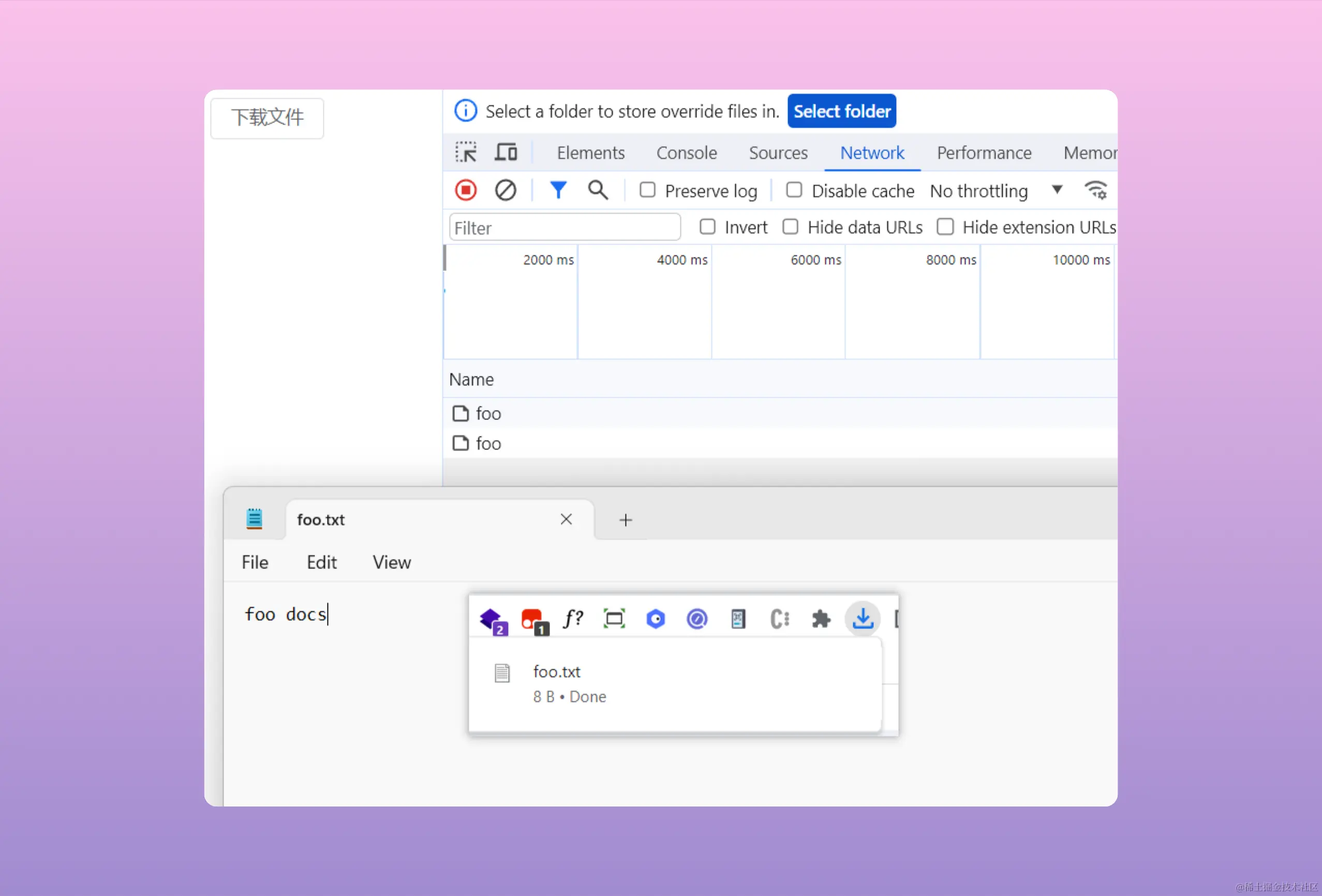Screen dimensions: 1322x896
Task: Stop recording network log
Action: pos(466,190)
